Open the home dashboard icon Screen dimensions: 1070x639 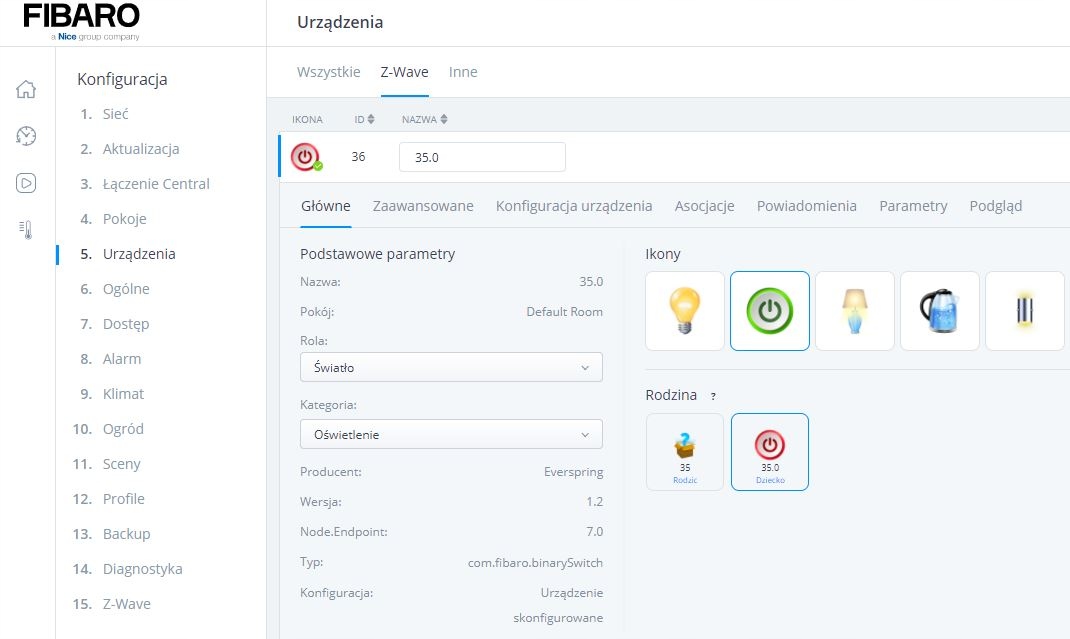tap(26, 89)
